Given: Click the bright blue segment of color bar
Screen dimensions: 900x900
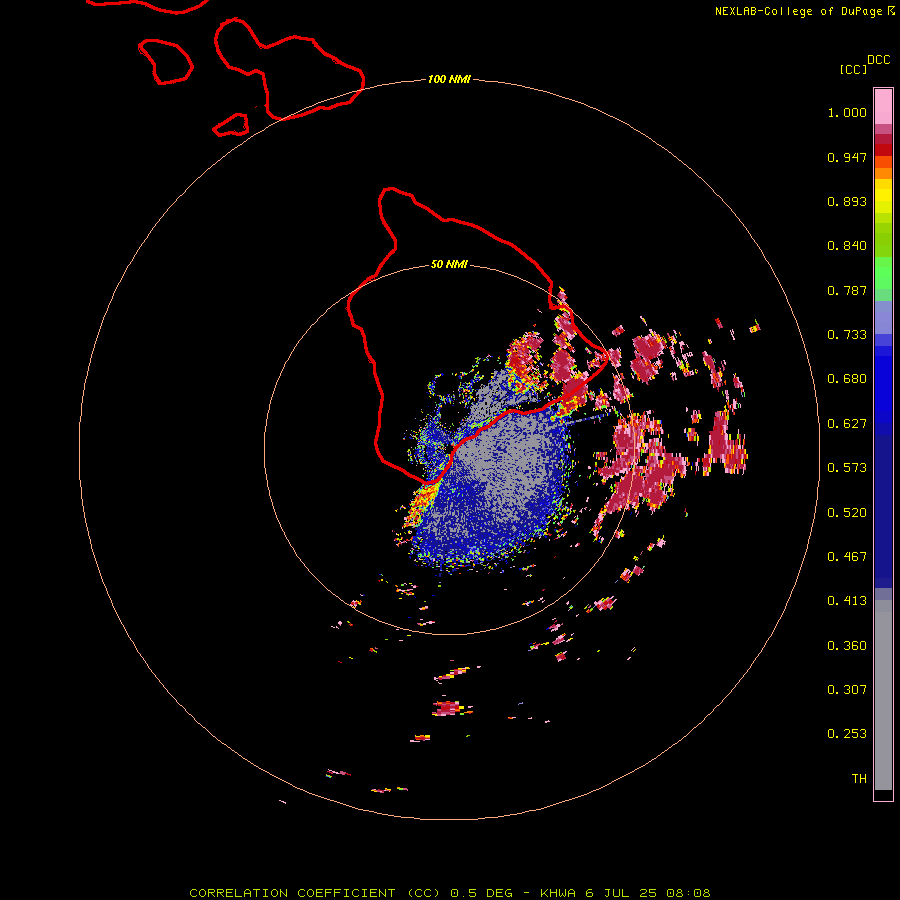Looking at the screenshot, I should 883,390.
